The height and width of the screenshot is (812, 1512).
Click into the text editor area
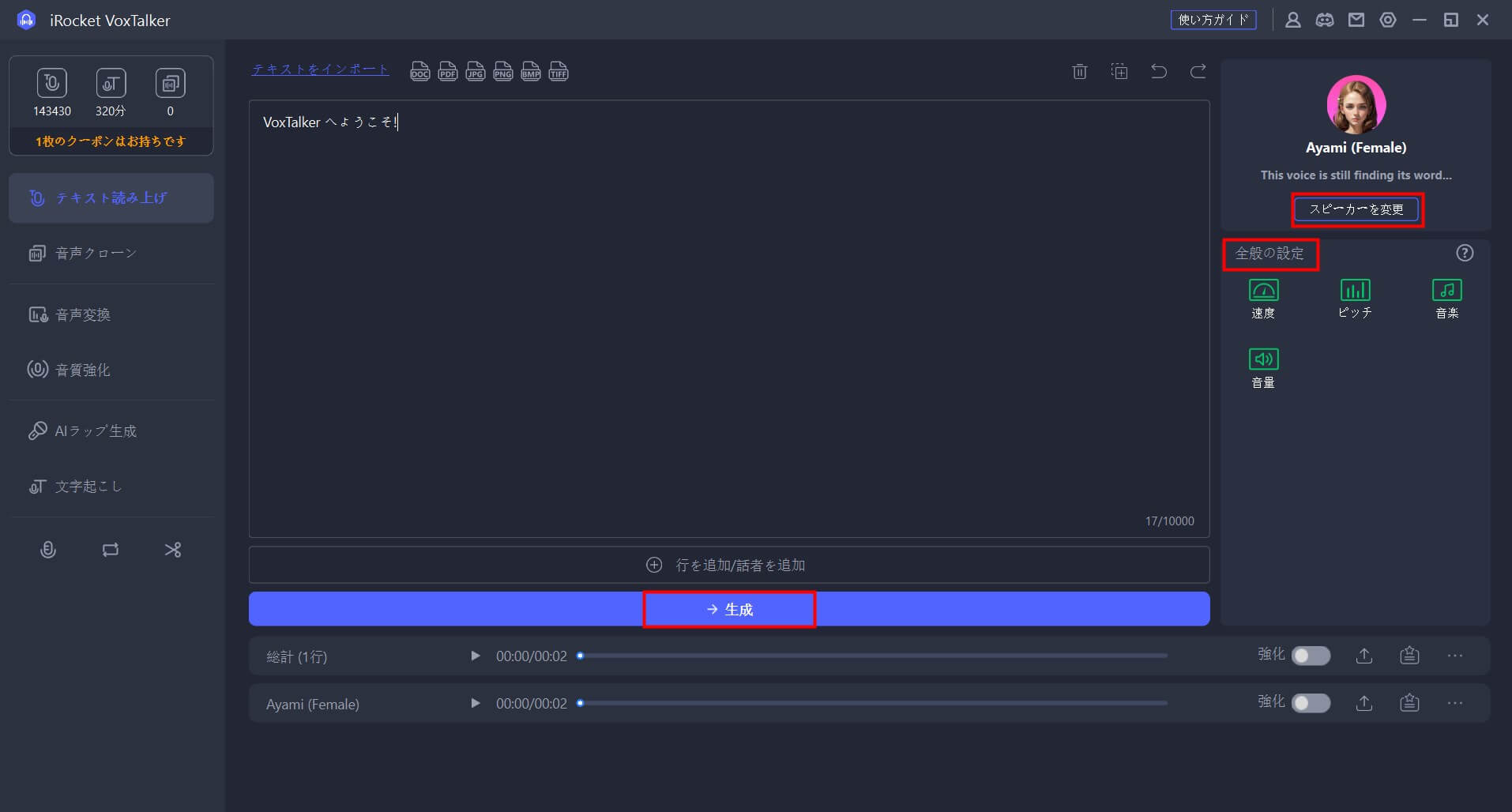tap(729, 319)
